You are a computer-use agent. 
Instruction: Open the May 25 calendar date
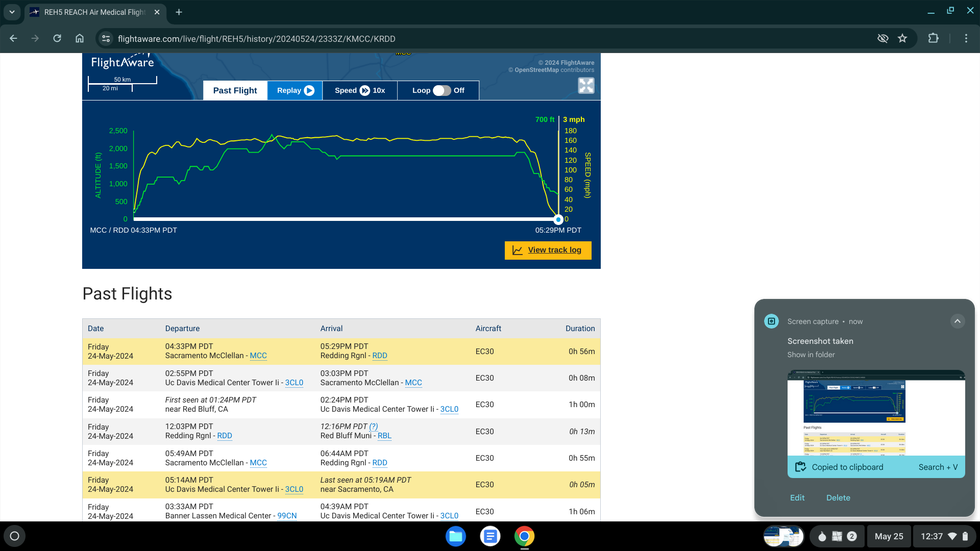(889, 536)
